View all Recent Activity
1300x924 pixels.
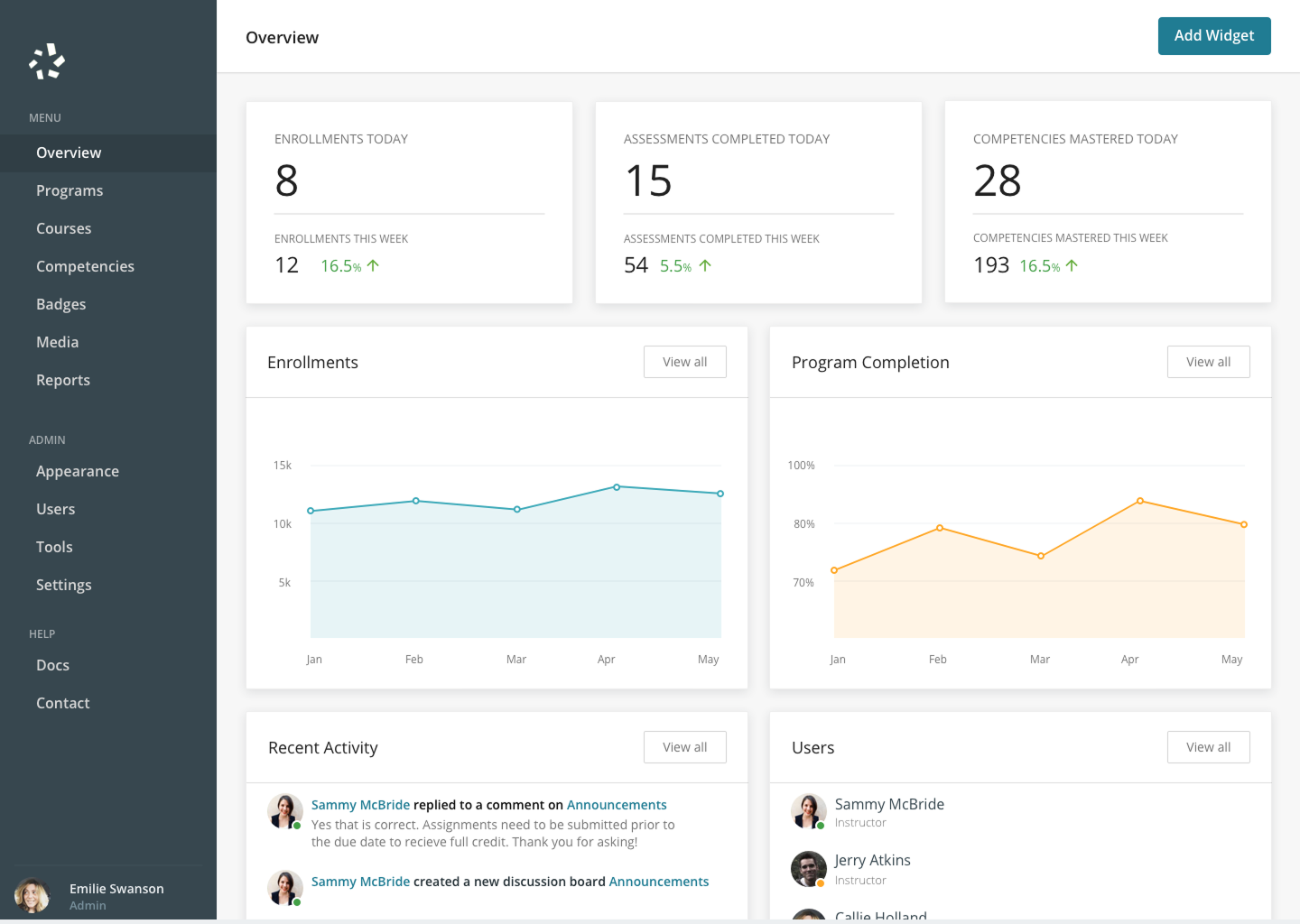[x=685, y=747]
